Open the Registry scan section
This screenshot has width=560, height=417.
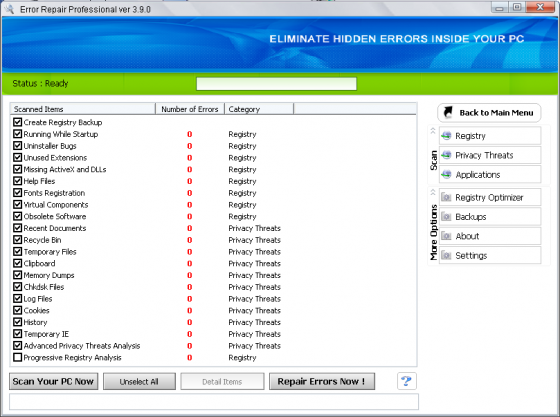point(490,136)
